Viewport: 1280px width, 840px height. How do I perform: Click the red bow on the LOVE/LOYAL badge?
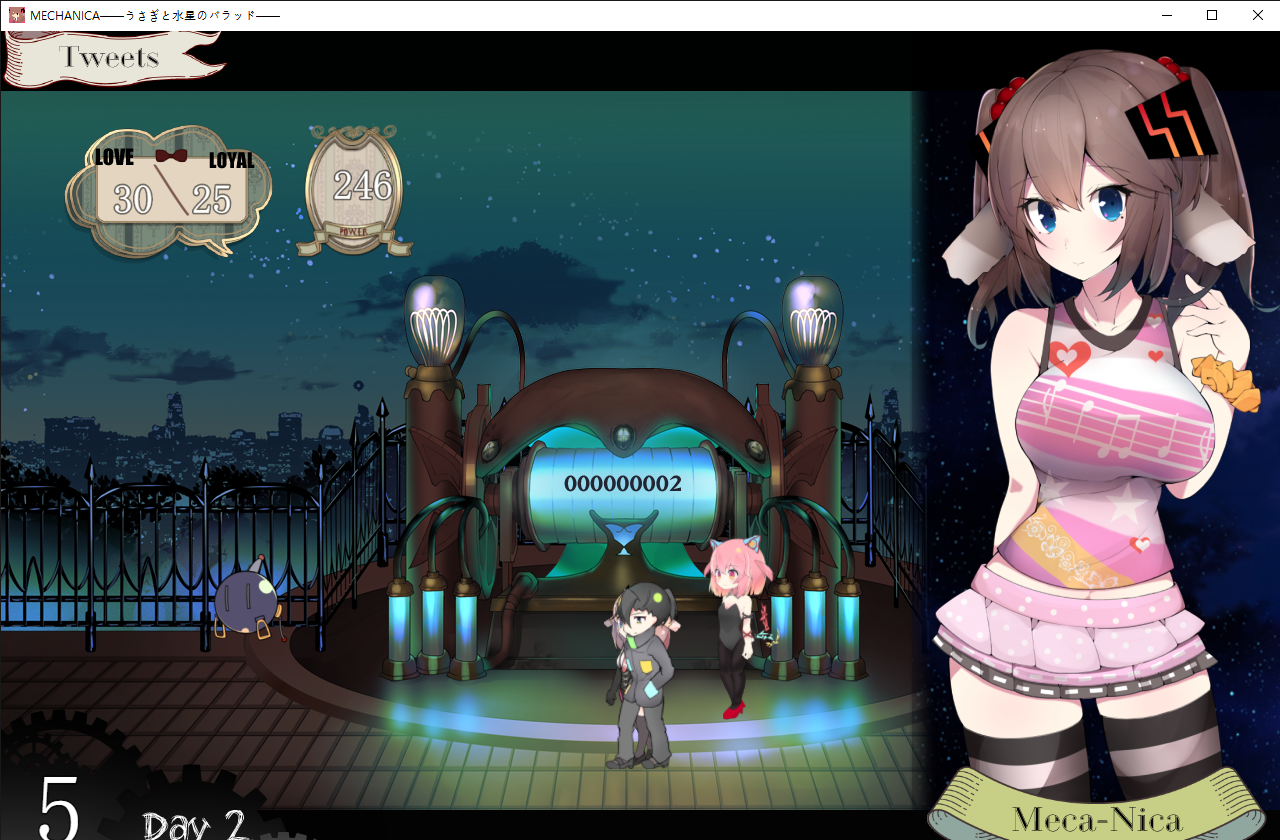point(171,156)
